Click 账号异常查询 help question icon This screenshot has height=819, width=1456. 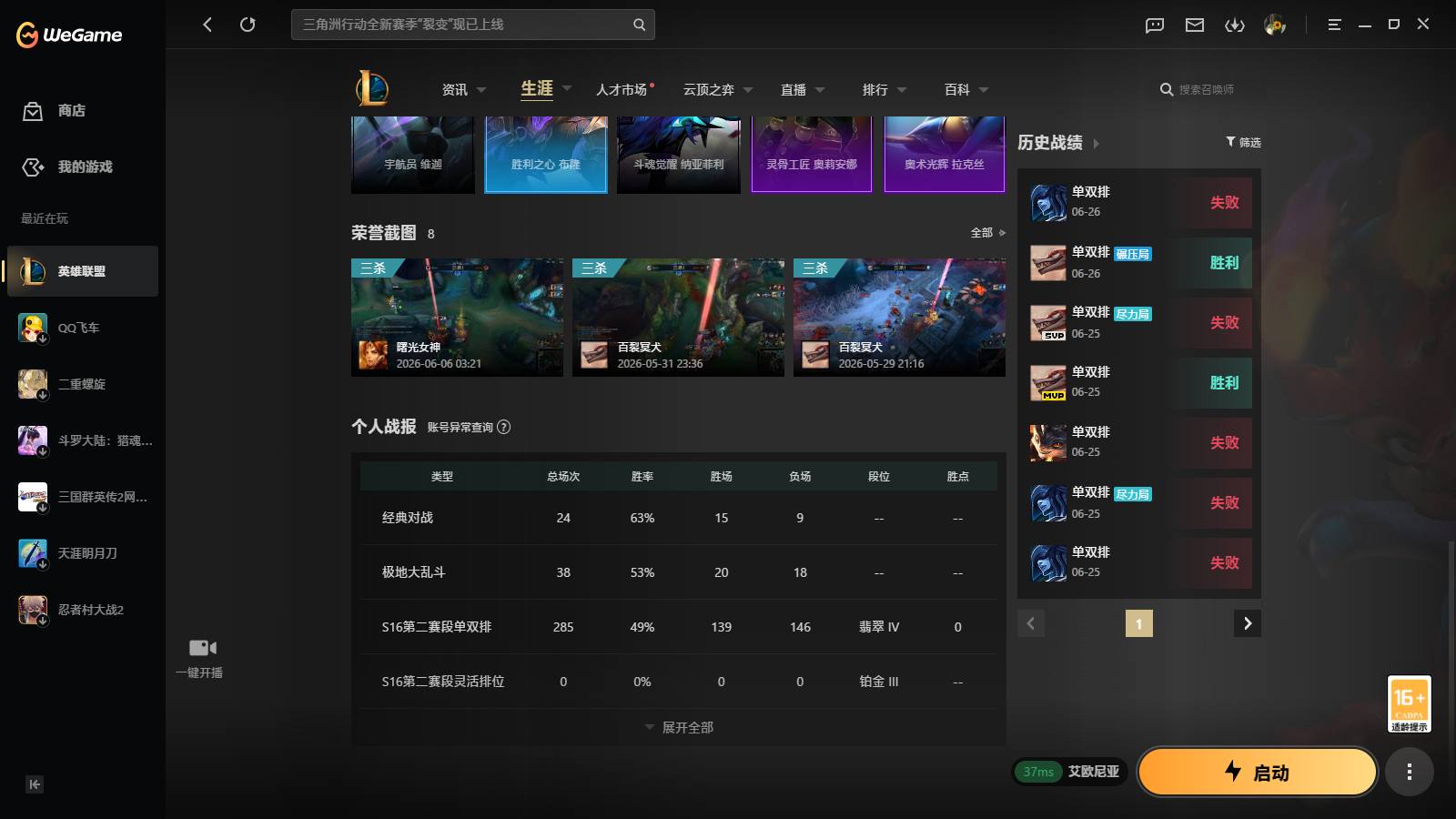[x=504, y=427]
